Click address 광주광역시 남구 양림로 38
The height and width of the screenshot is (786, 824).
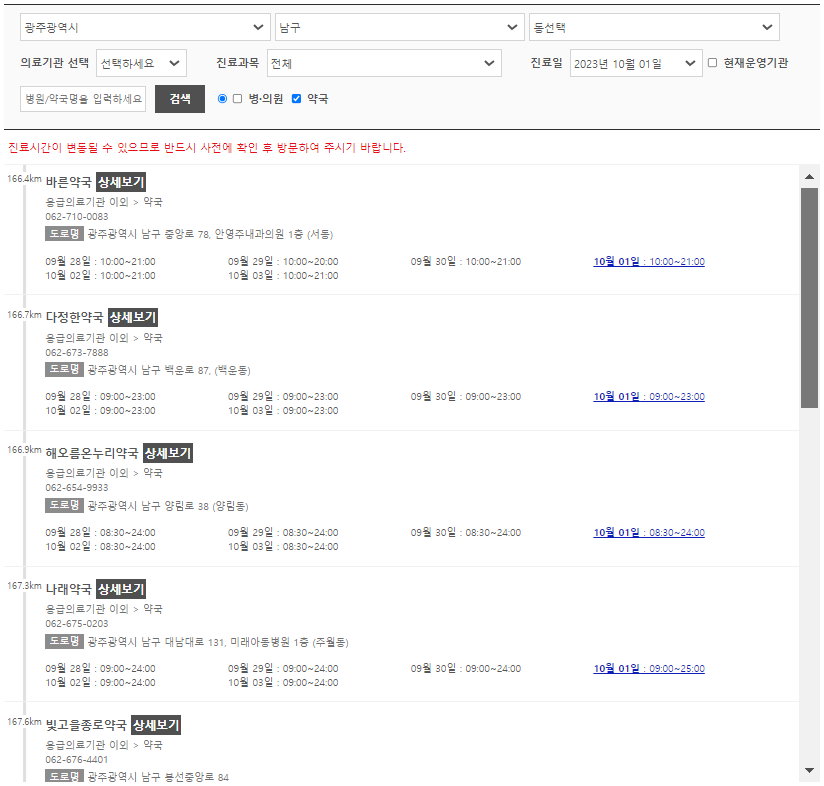168,506
